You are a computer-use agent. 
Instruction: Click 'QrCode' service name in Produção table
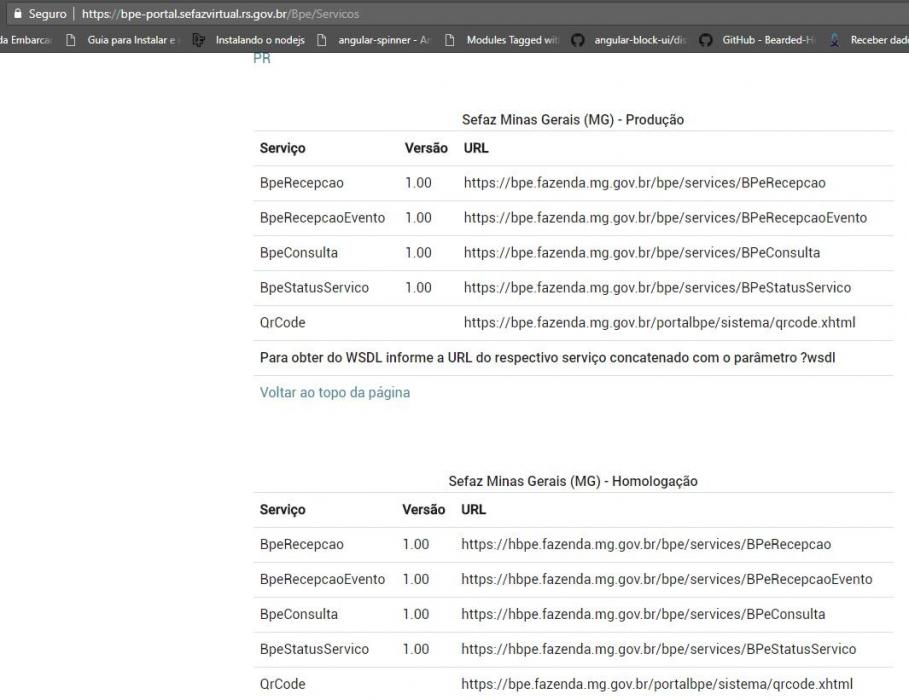point(282,322)
